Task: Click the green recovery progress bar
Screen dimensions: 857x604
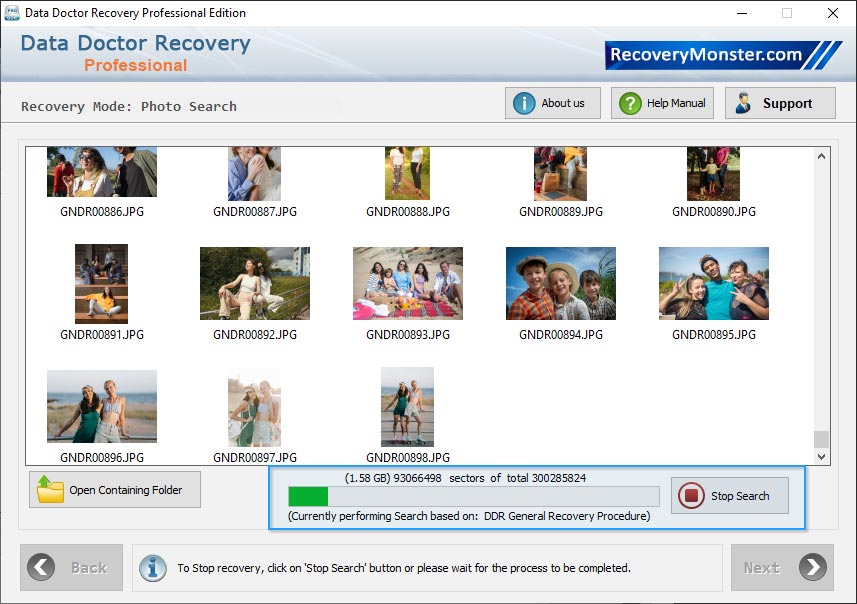Action: [310, 495]
